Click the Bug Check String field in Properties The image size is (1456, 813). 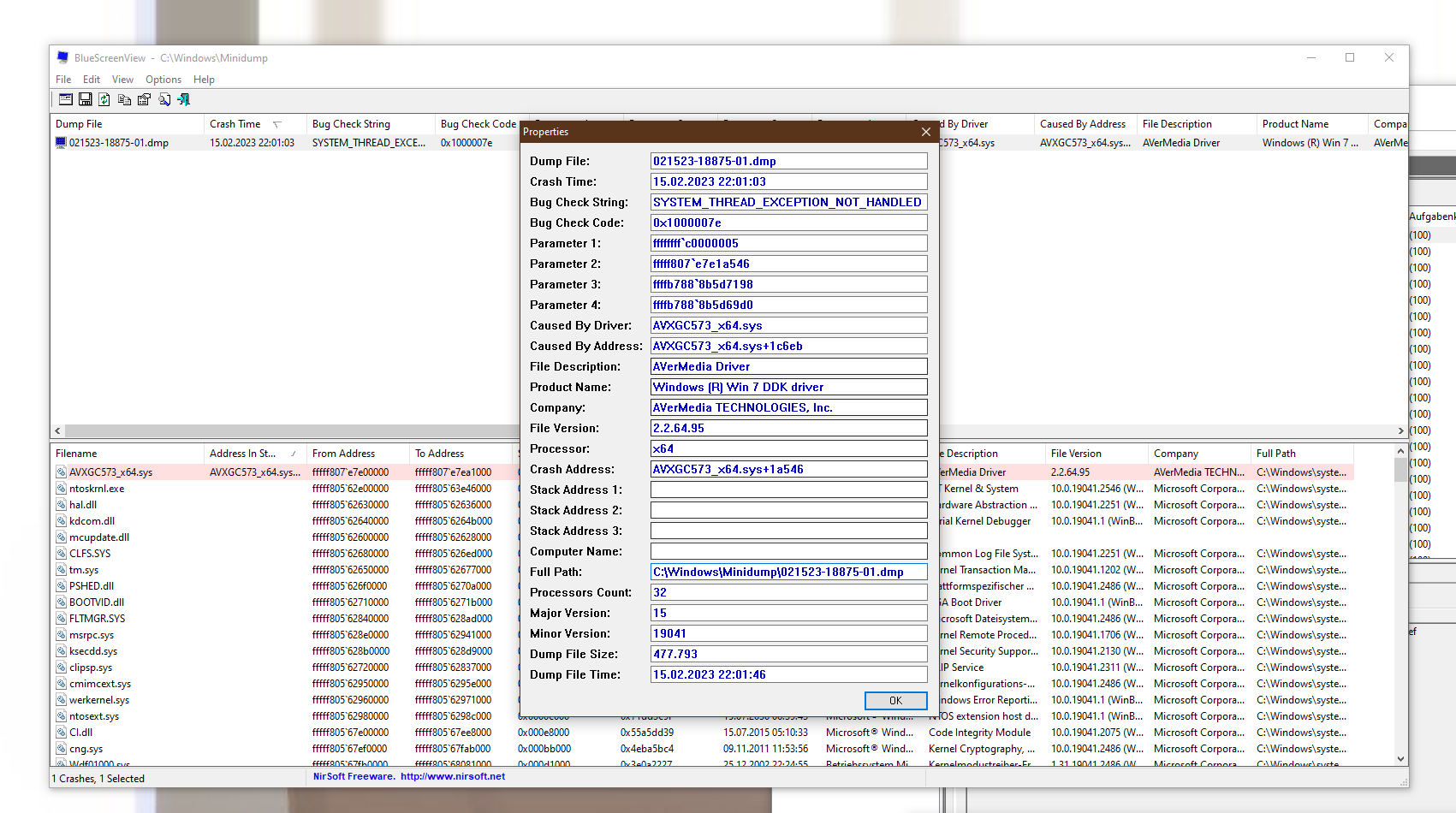pyautogui.click(x=789, y=202)
